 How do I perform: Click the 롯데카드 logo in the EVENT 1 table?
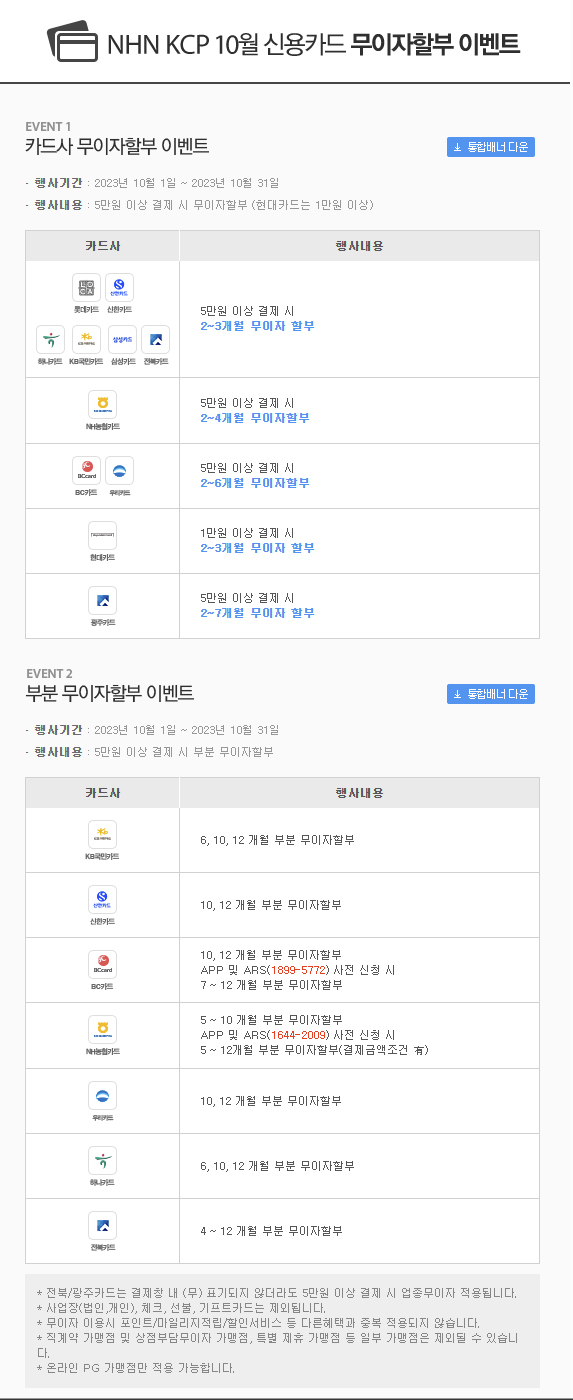[87, 289]
